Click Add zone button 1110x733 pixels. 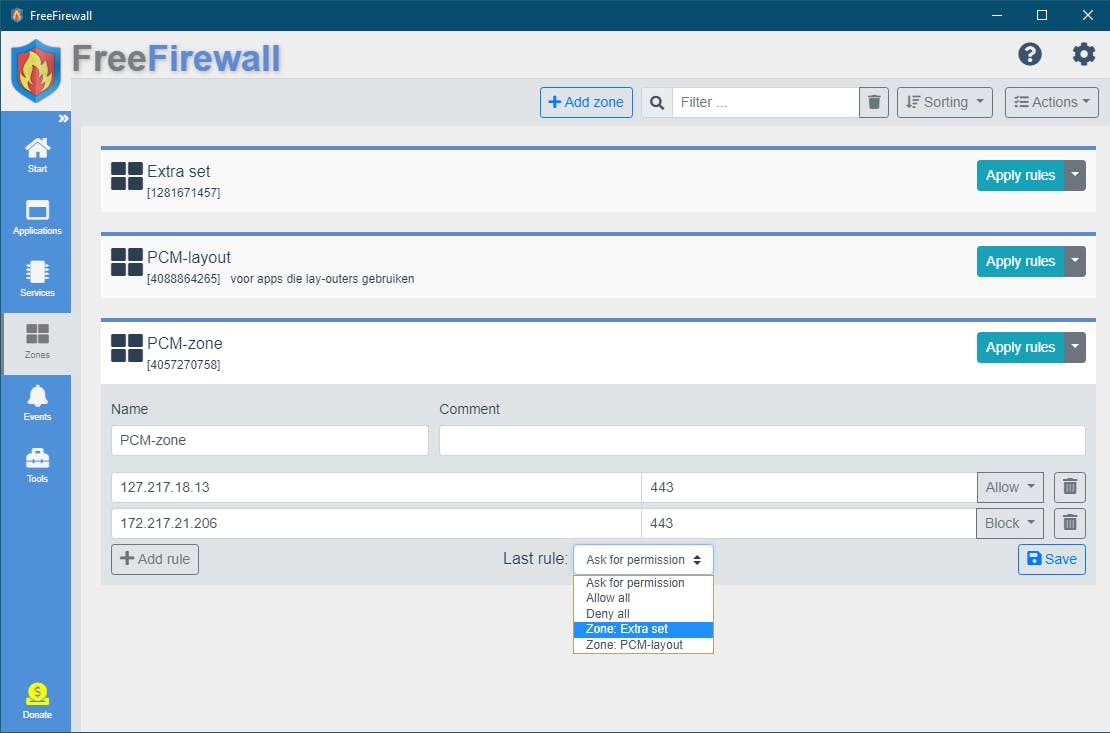(586, 103)
